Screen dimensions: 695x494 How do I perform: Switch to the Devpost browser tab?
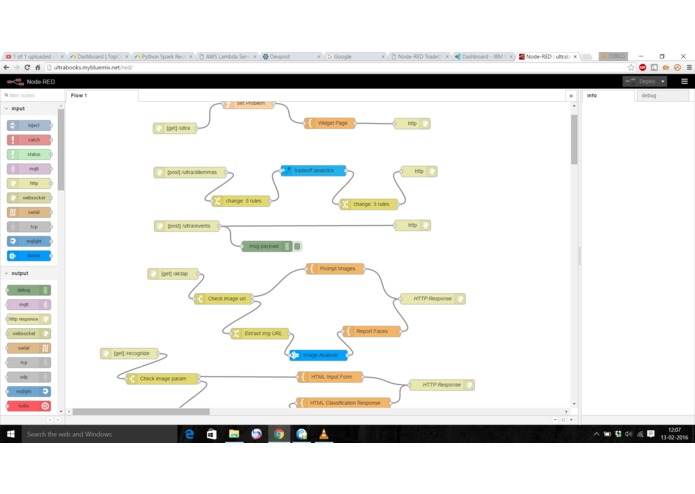click(291, 57)
